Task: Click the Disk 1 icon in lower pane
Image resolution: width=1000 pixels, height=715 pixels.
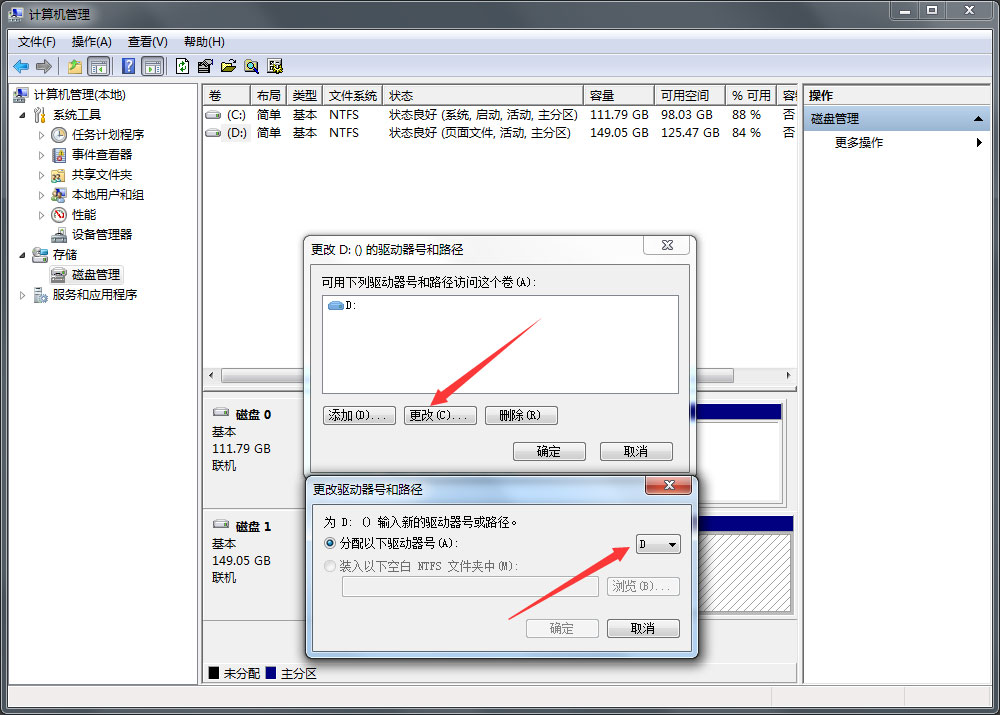Action: pos(221,524)
